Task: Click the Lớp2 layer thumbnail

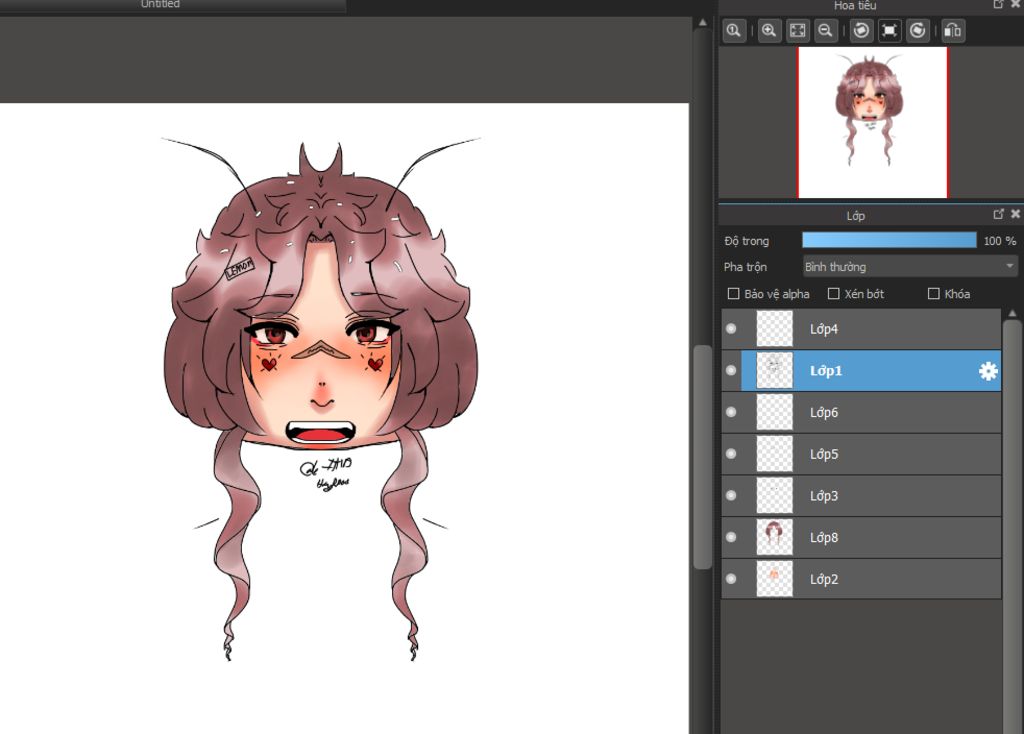Action: (775, 579)
